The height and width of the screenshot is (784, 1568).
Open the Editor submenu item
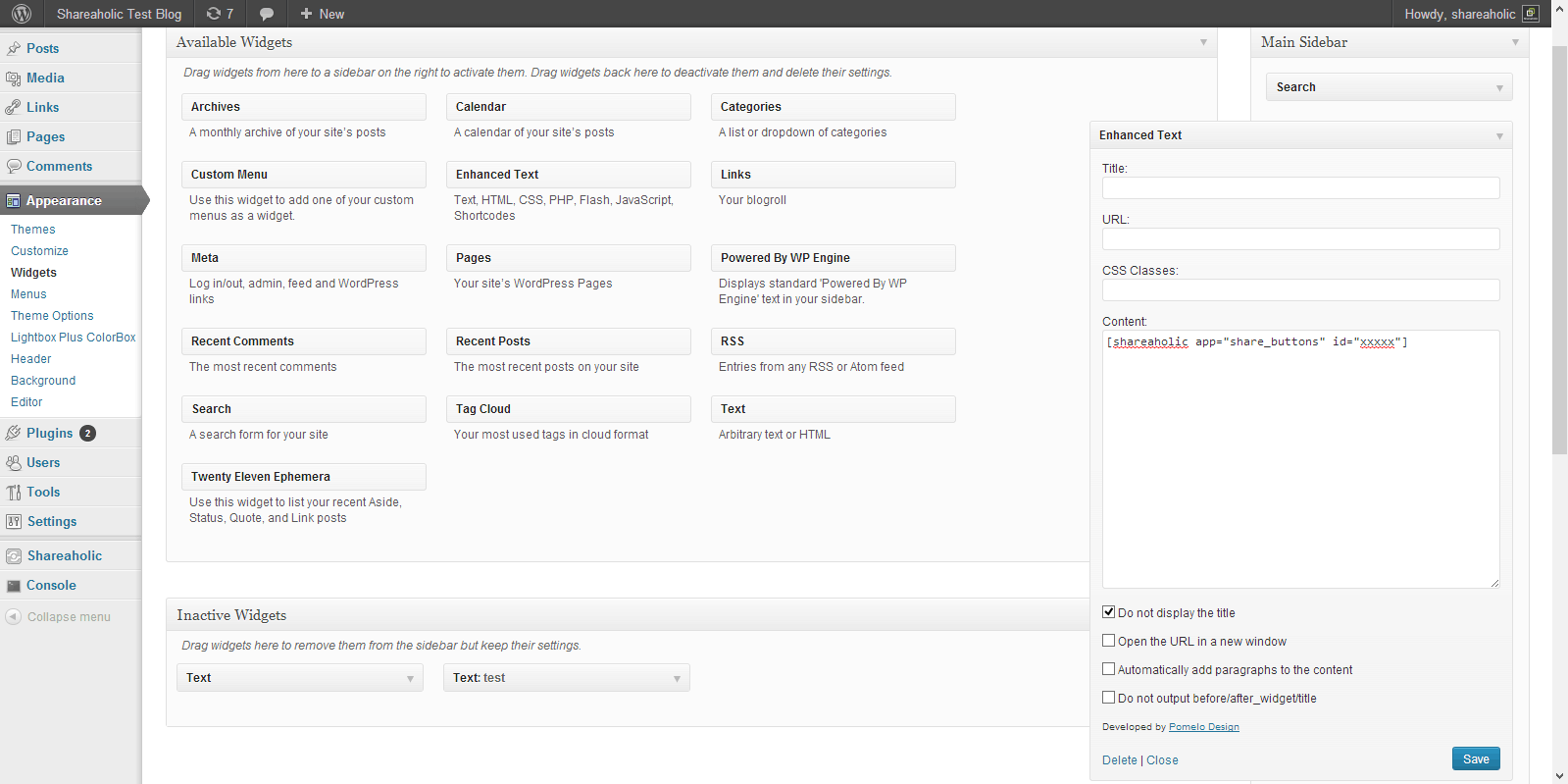point(26,402)
